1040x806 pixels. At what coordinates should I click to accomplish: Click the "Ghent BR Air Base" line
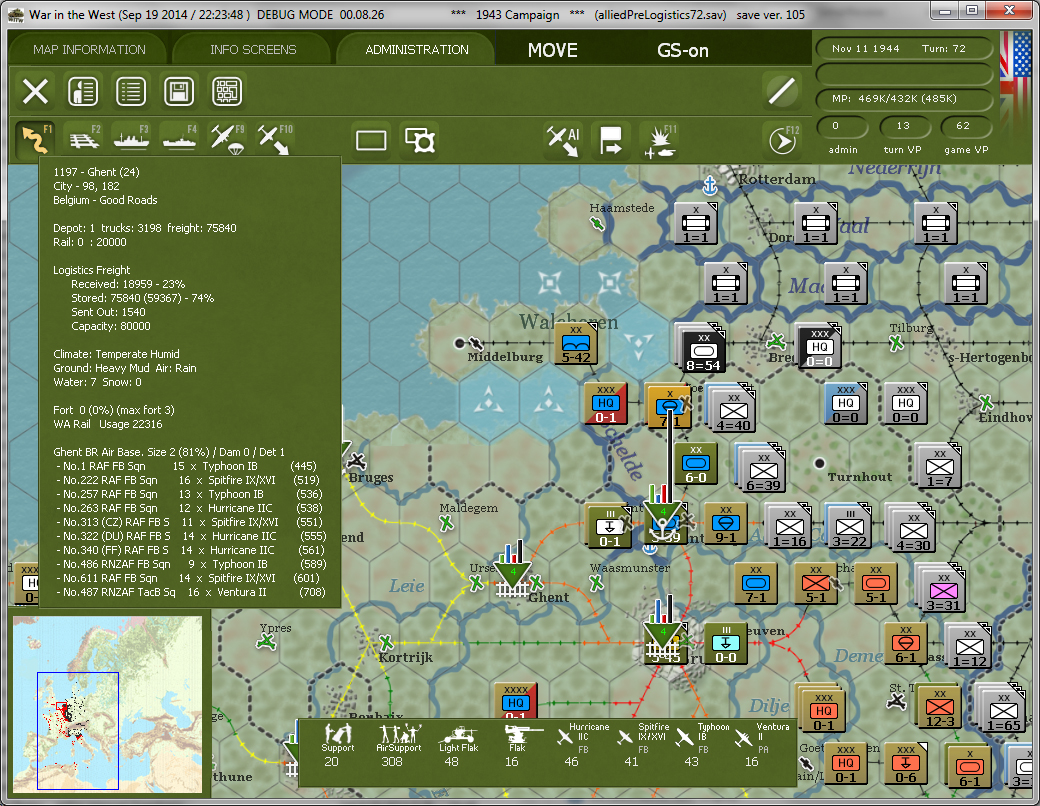[168, 452]
